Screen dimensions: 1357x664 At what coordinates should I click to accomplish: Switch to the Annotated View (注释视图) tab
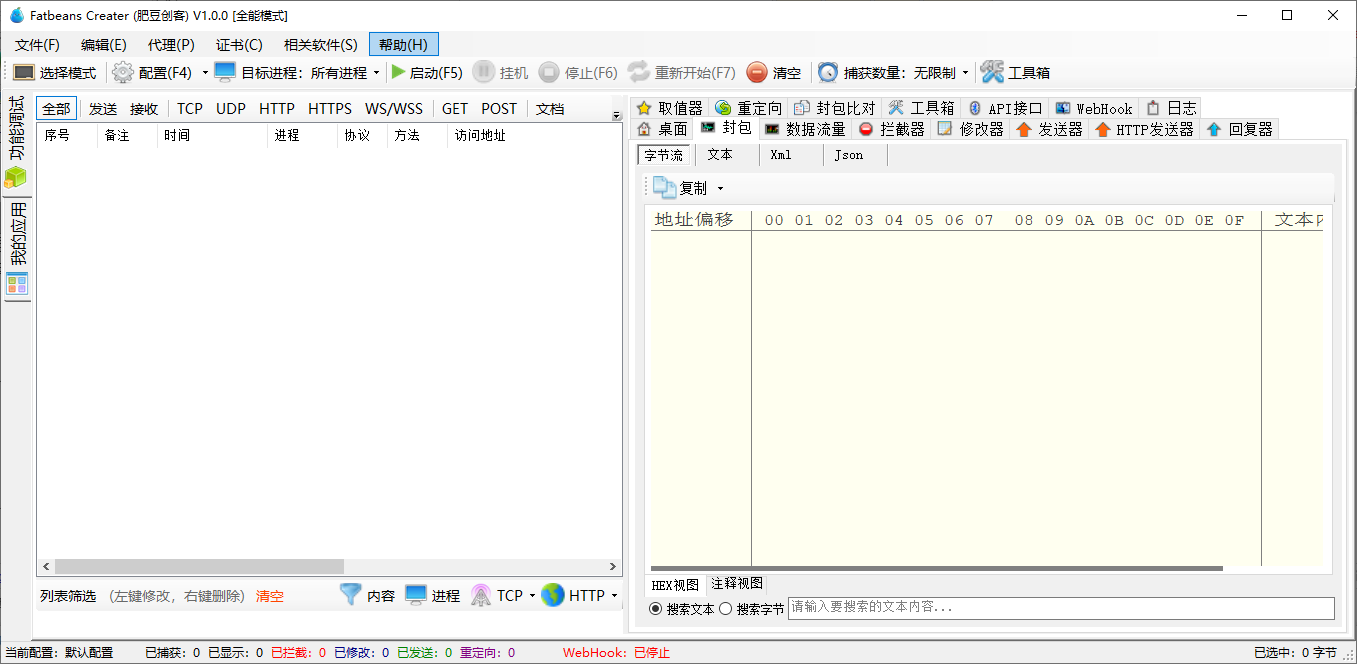[737, 584]
